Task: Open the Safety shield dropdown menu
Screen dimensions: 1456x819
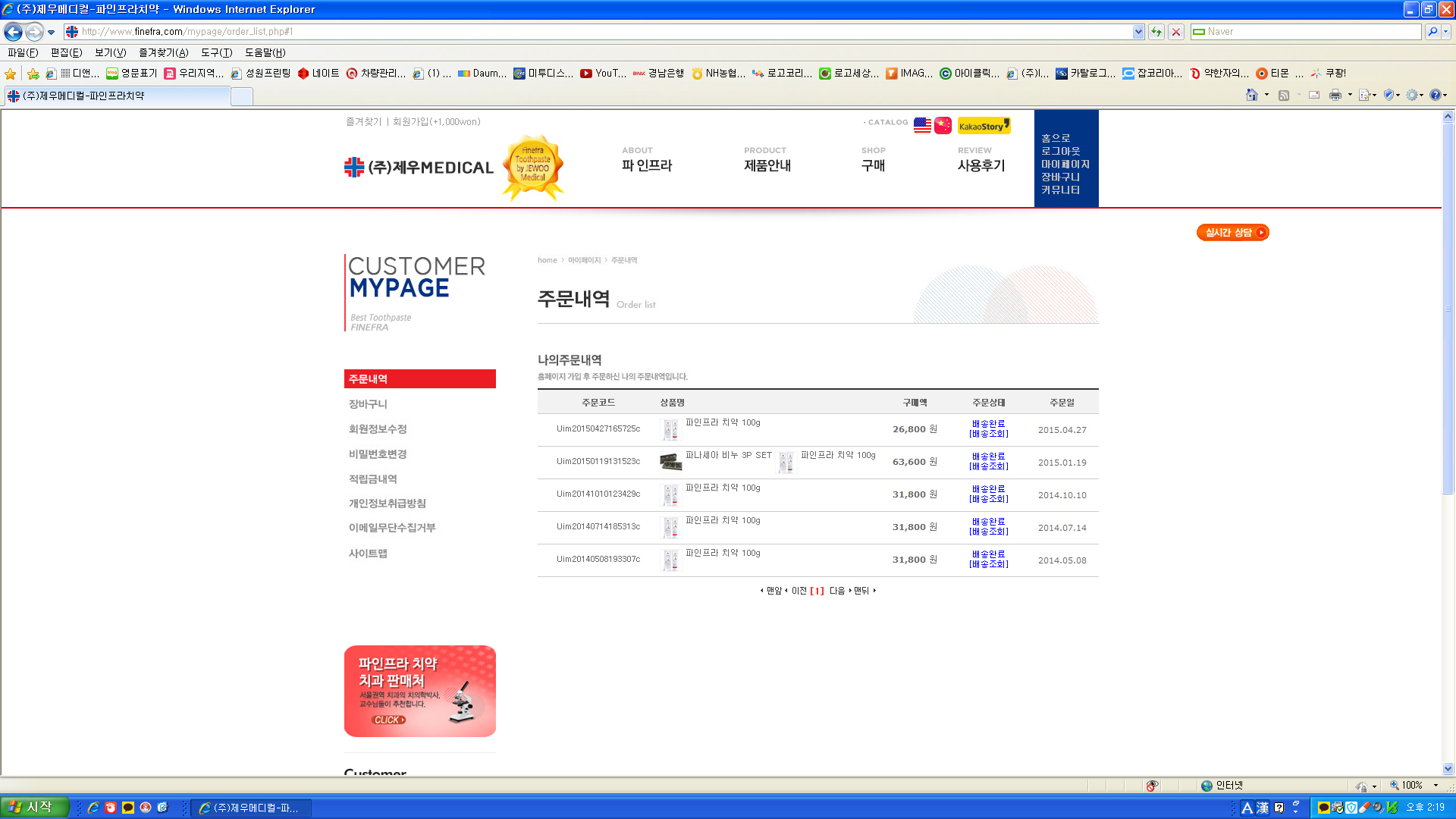Action: point(1392,95)
